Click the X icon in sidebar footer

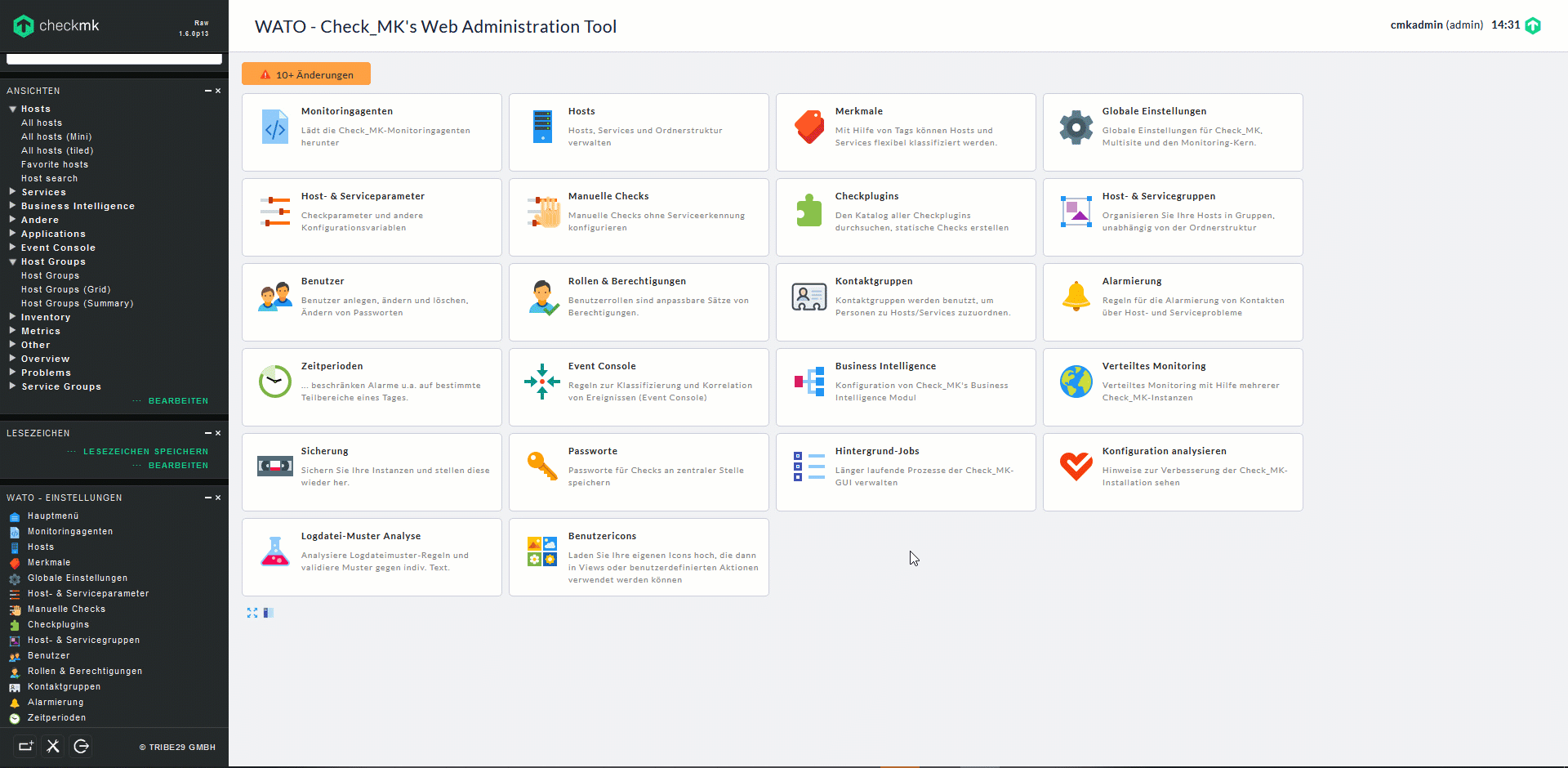(53, 746)
